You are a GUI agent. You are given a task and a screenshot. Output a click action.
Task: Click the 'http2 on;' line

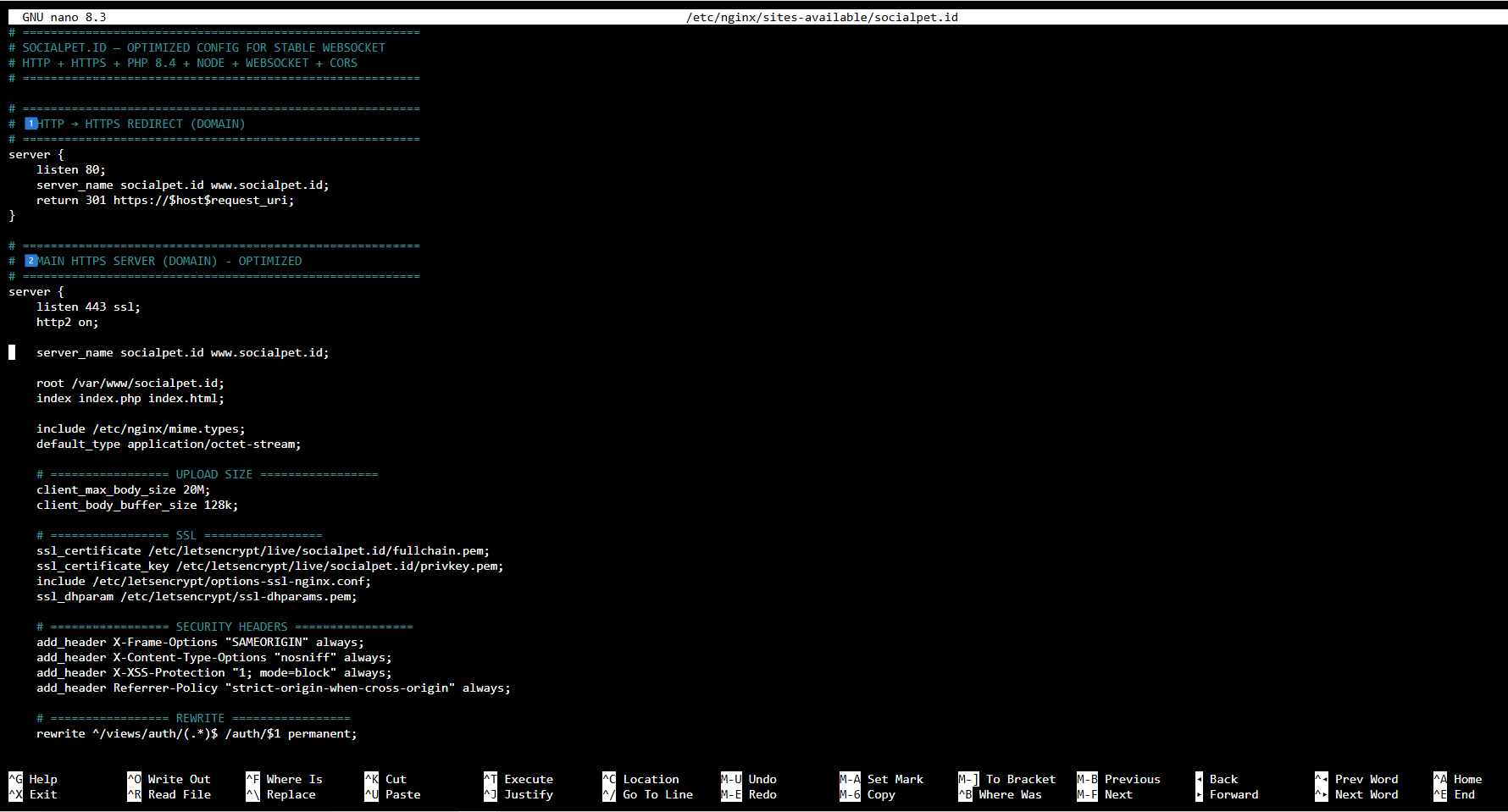(68, 322)
